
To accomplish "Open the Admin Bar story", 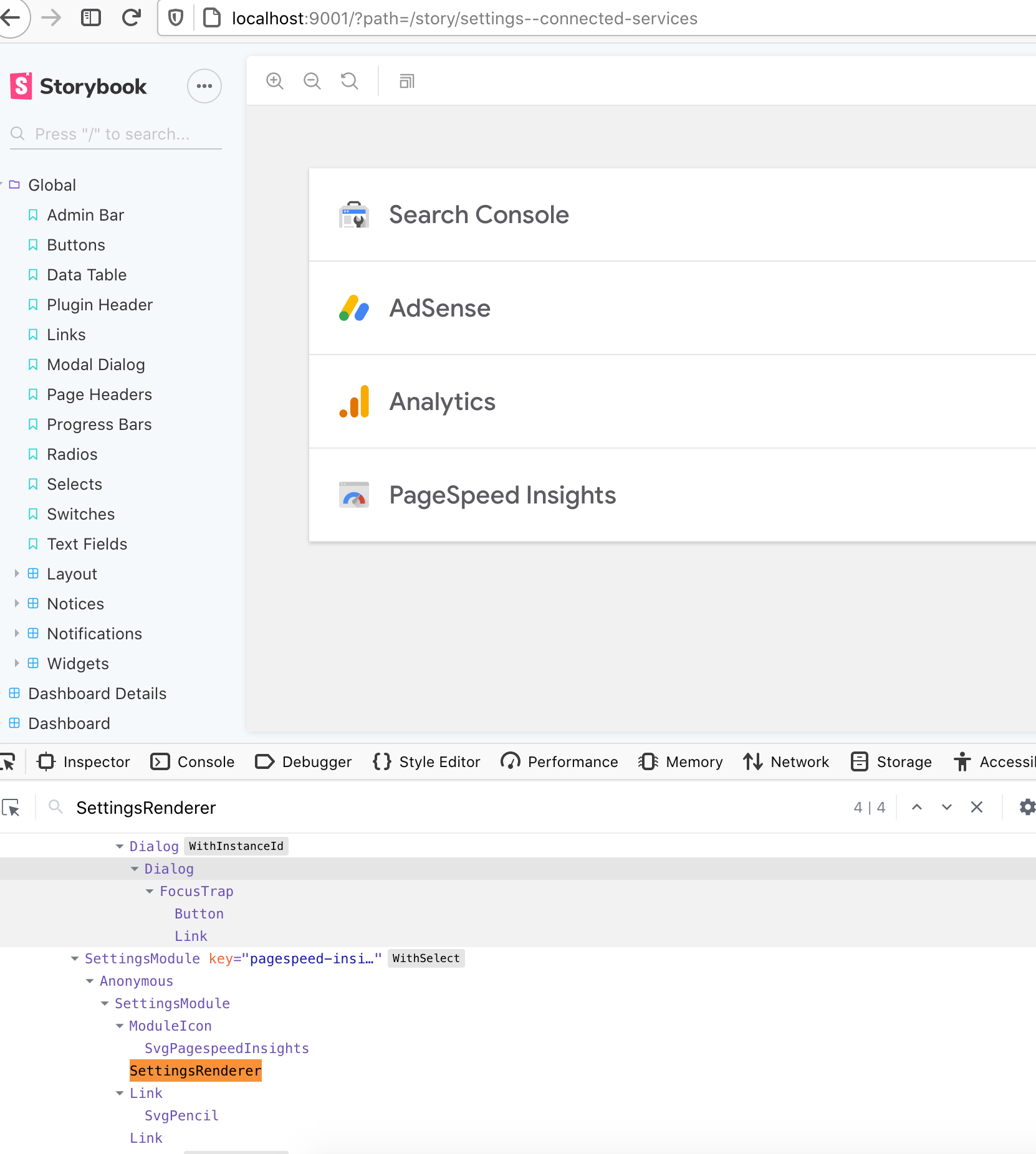I will [85, 215].
